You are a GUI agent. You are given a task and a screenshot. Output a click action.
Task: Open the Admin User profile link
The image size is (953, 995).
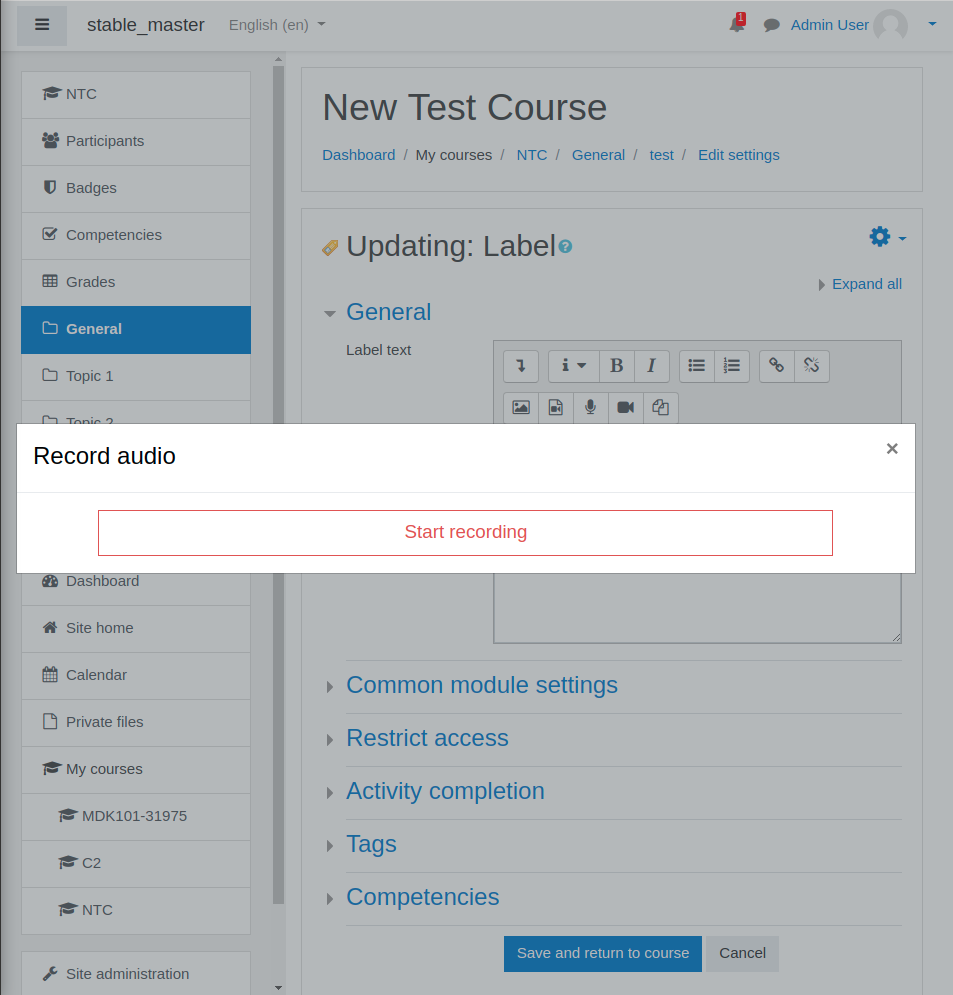829,25
